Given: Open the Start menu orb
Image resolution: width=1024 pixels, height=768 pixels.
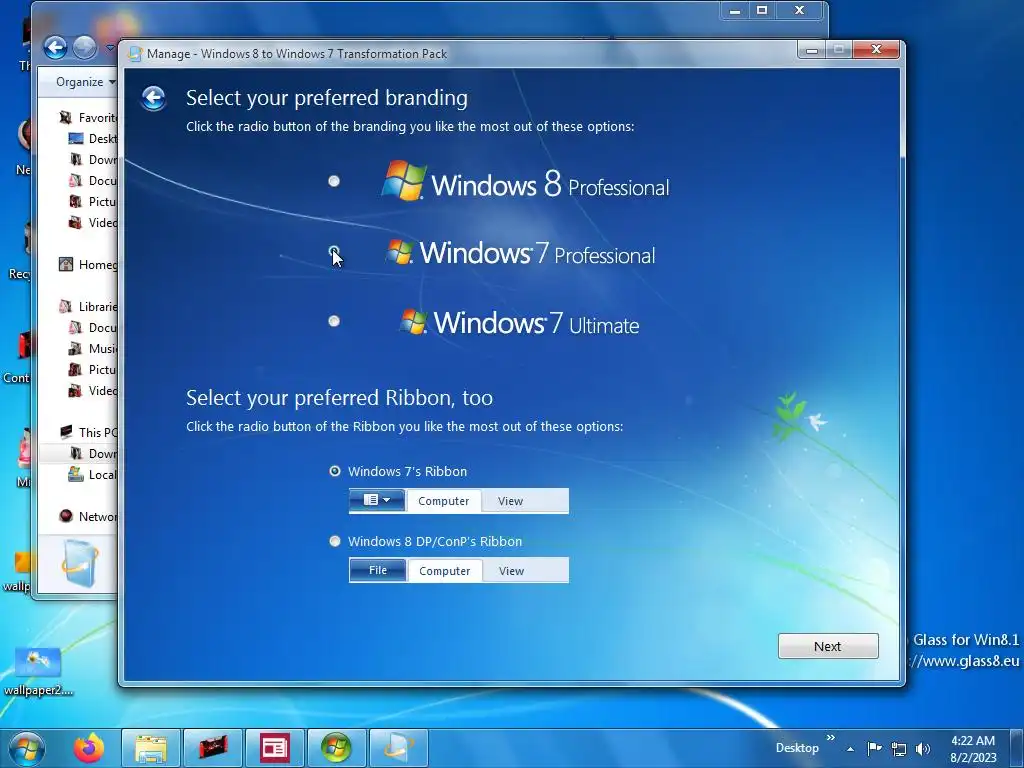Looking at the screenshot, I should tap(25, 748).
